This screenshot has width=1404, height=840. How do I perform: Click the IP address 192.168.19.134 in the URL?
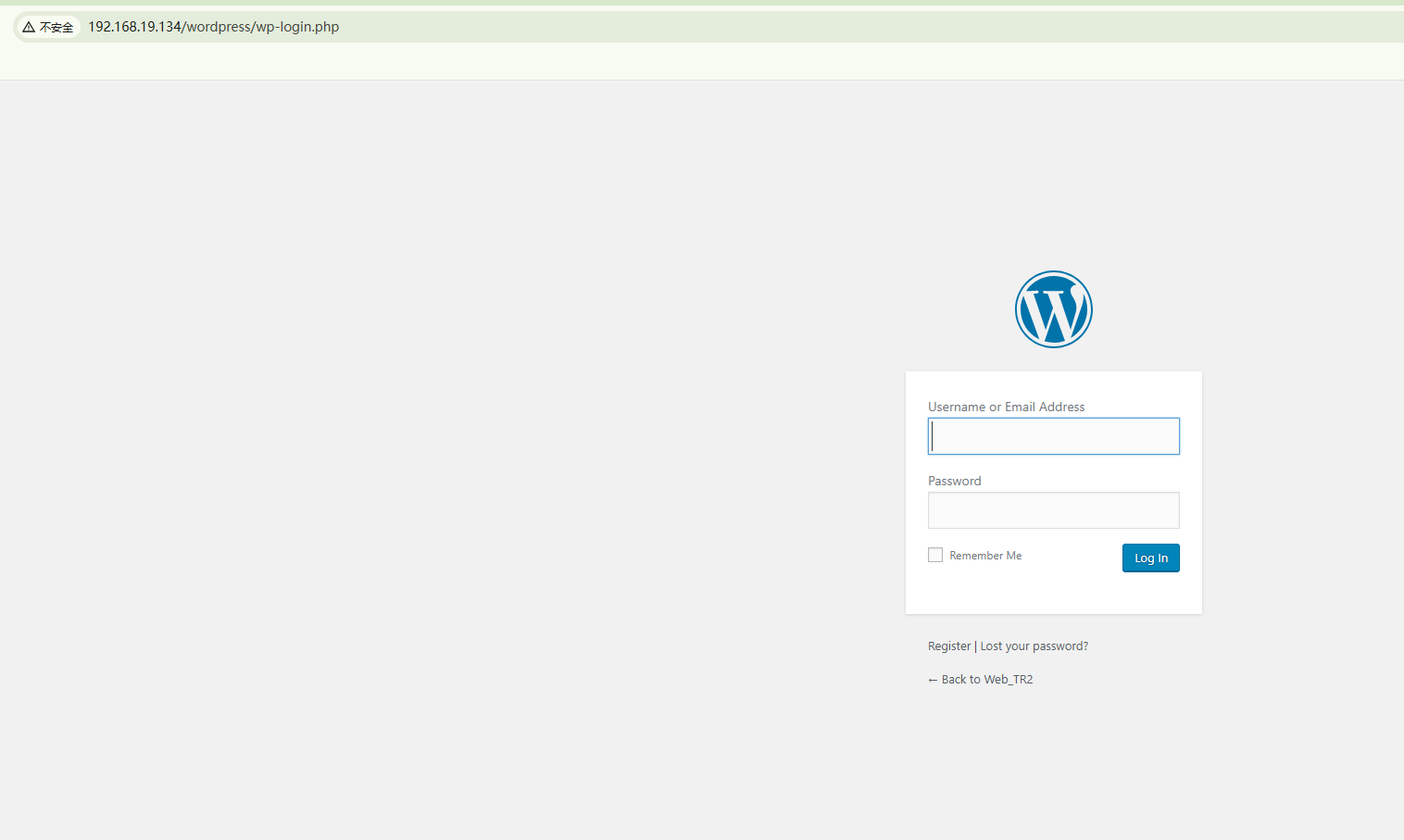[x=134, y=27]
